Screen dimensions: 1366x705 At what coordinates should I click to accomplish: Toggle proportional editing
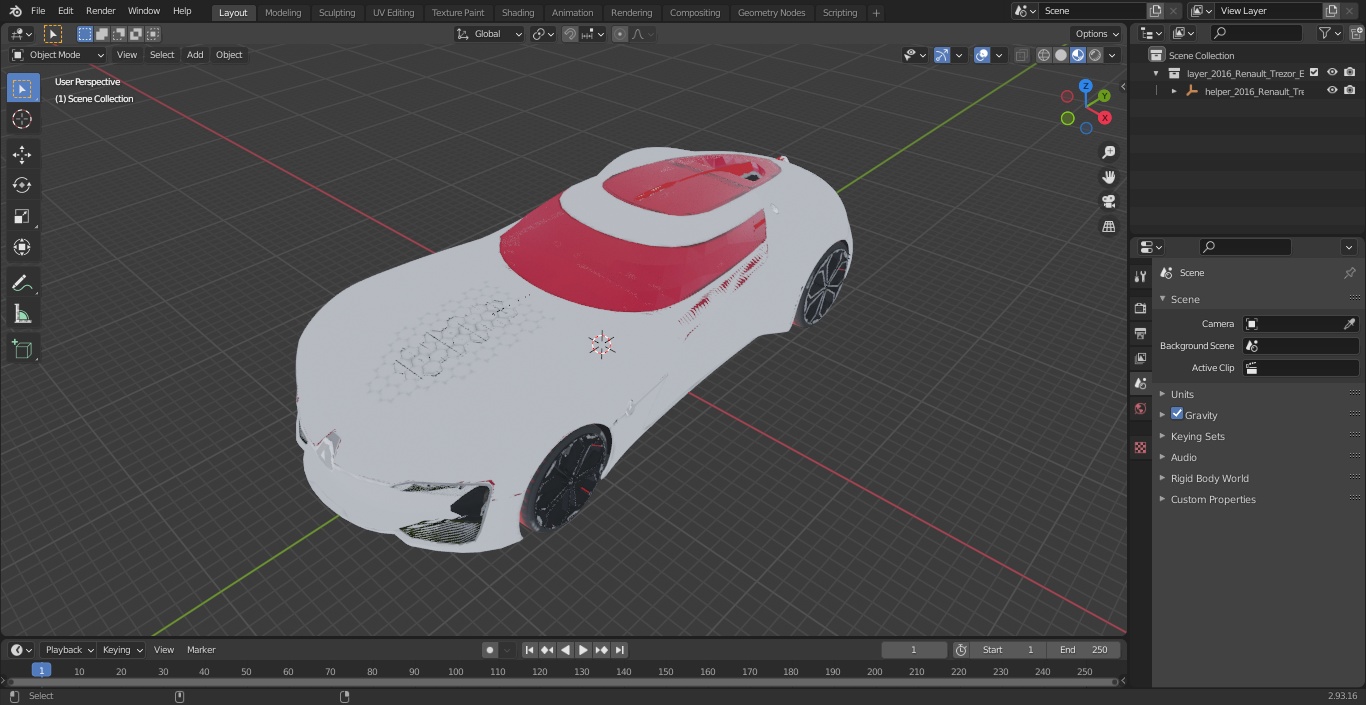(620, 34)
